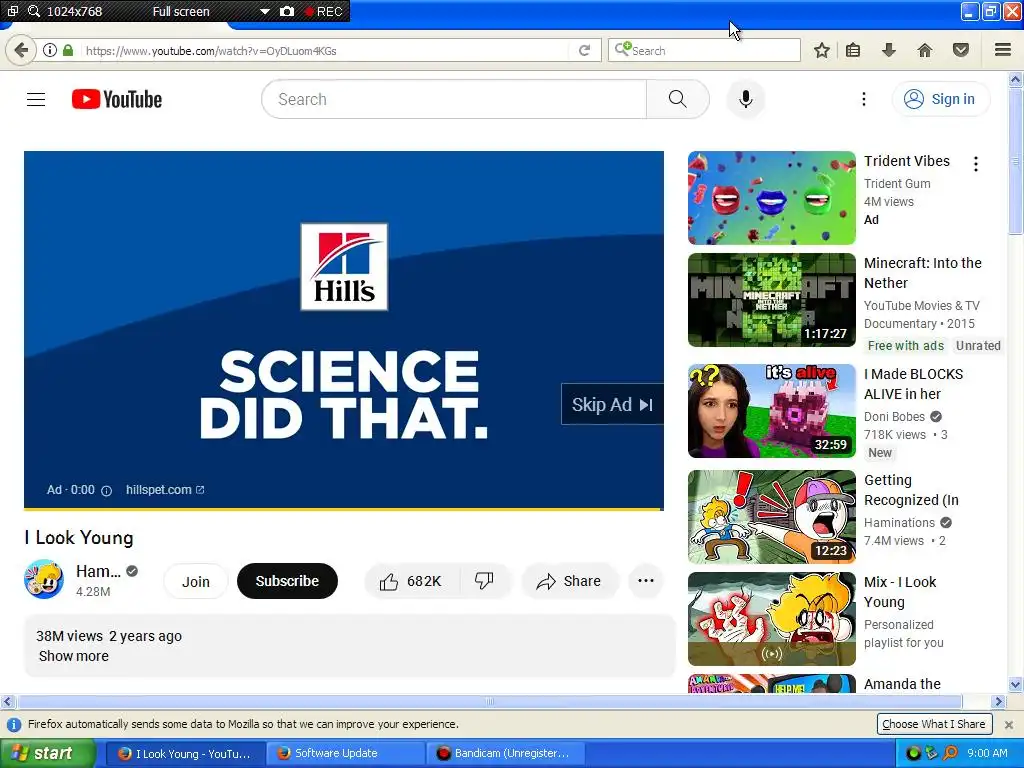Click the Firefox info notification icon
Screen dimensions: 1024x768
coord(14,725)
